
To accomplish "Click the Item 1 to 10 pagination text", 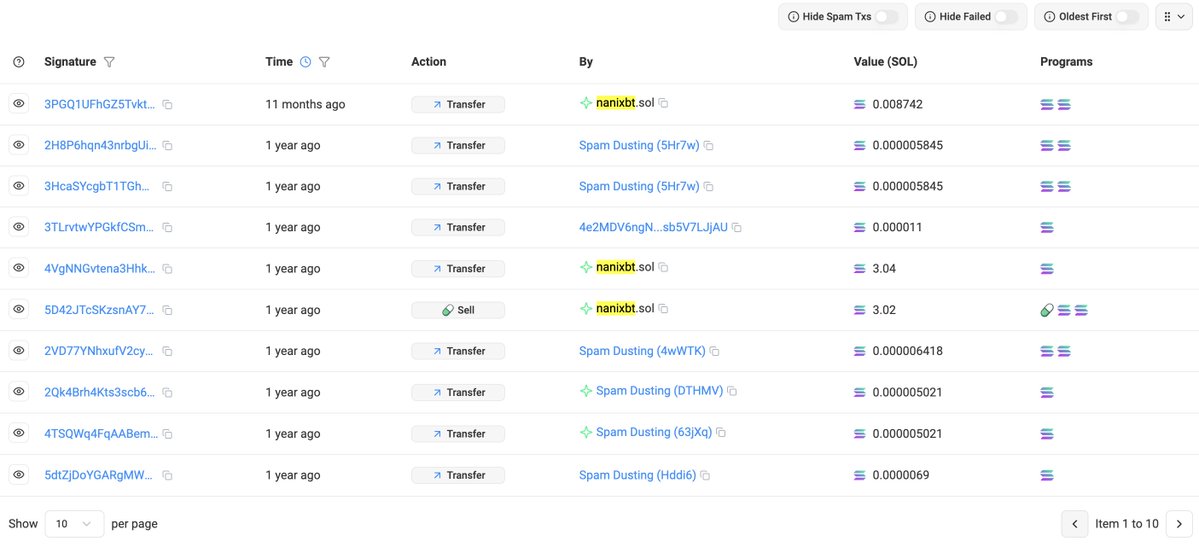I will coord(1127,524).
